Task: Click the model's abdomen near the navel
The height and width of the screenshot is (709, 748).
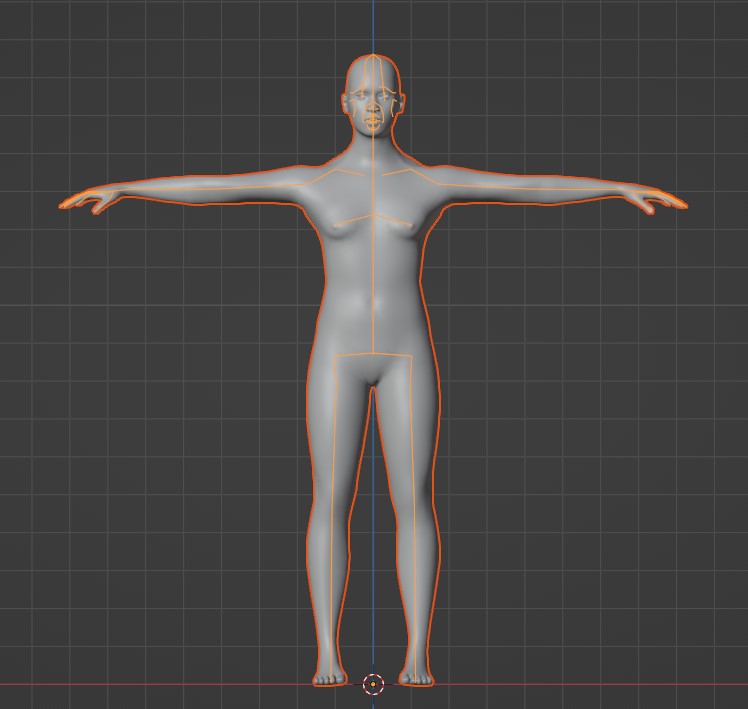Action: coord(373,300)
